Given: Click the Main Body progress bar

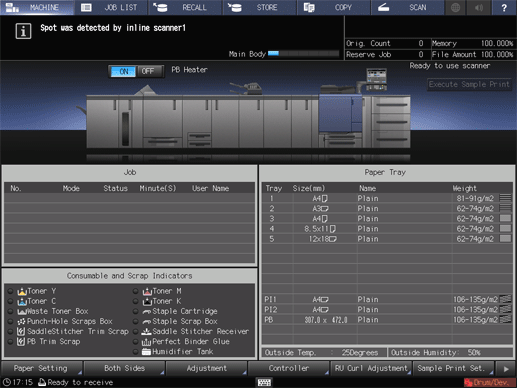Looking at the screenshot, I should [303, 54].
